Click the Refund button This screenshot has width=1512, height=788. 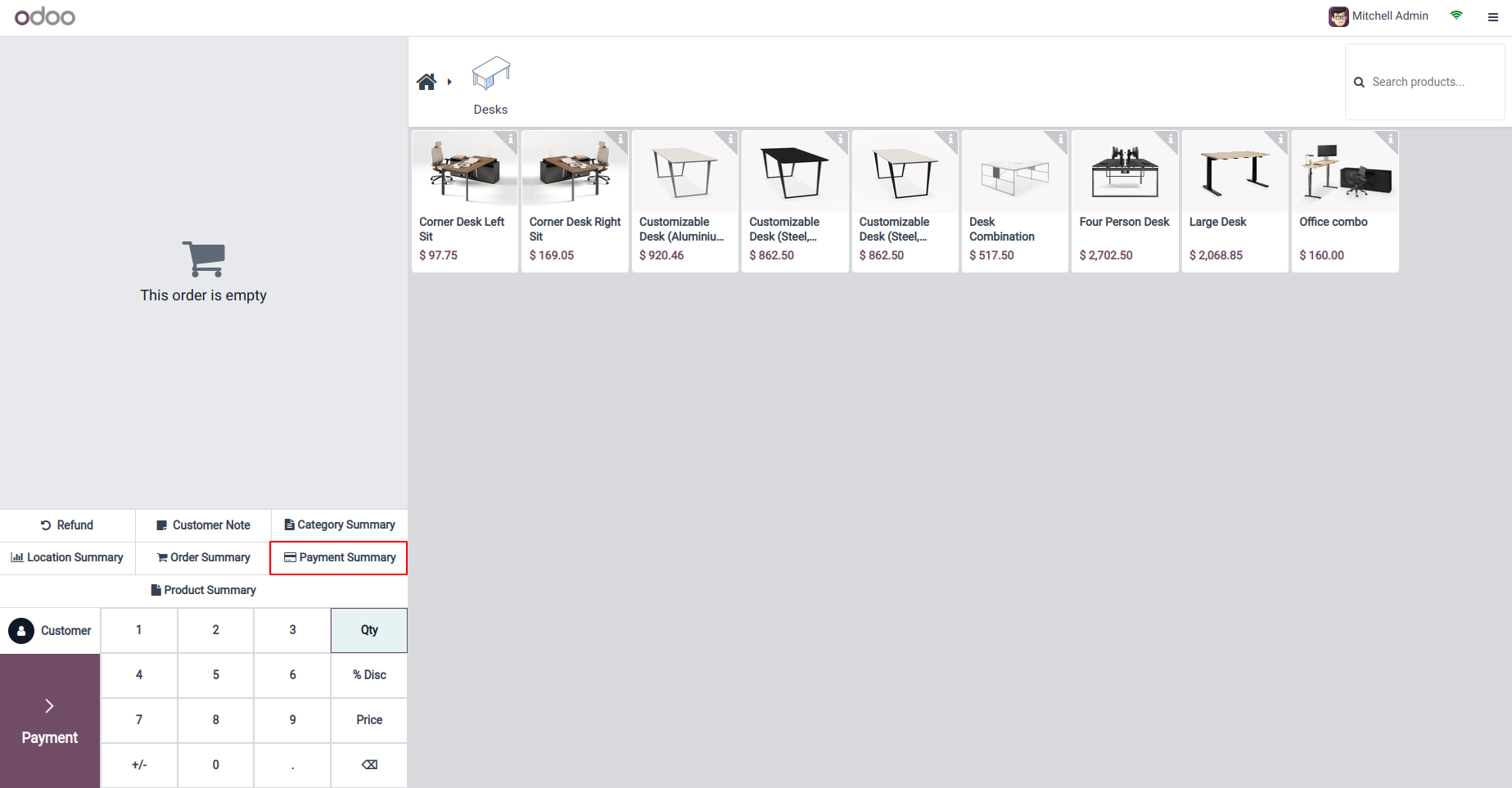pyautogui.click(x=67, y=525)
